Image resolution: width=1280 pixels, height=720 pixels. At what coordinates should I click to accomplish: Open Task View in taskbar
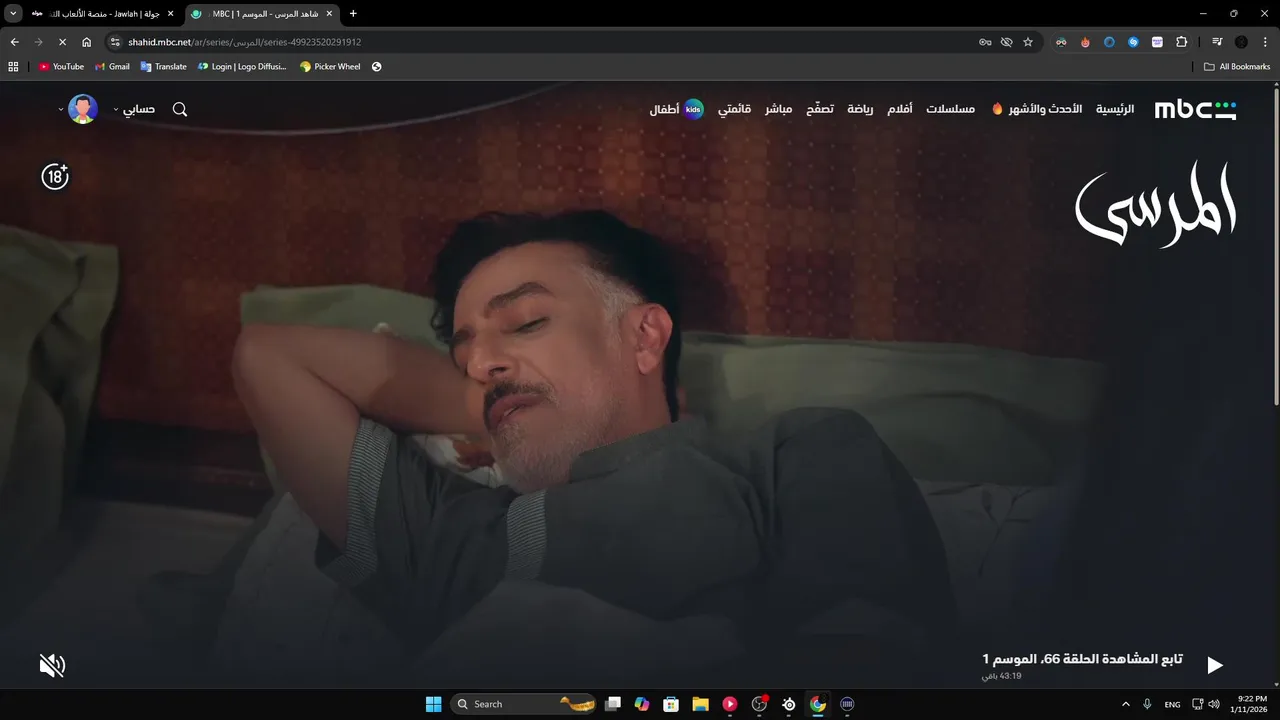click(613, 704)
